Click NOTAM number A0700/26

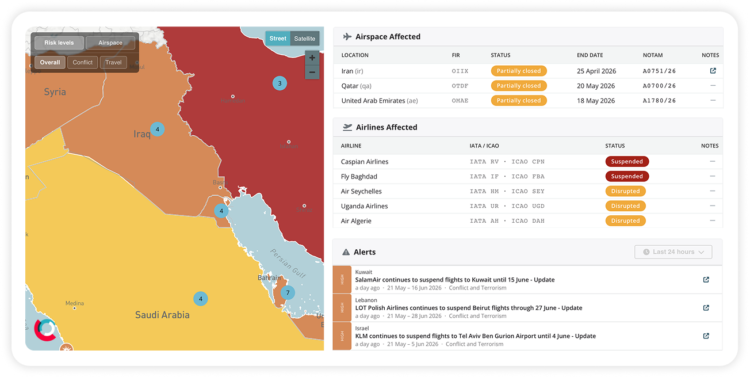tap(659, 86)
